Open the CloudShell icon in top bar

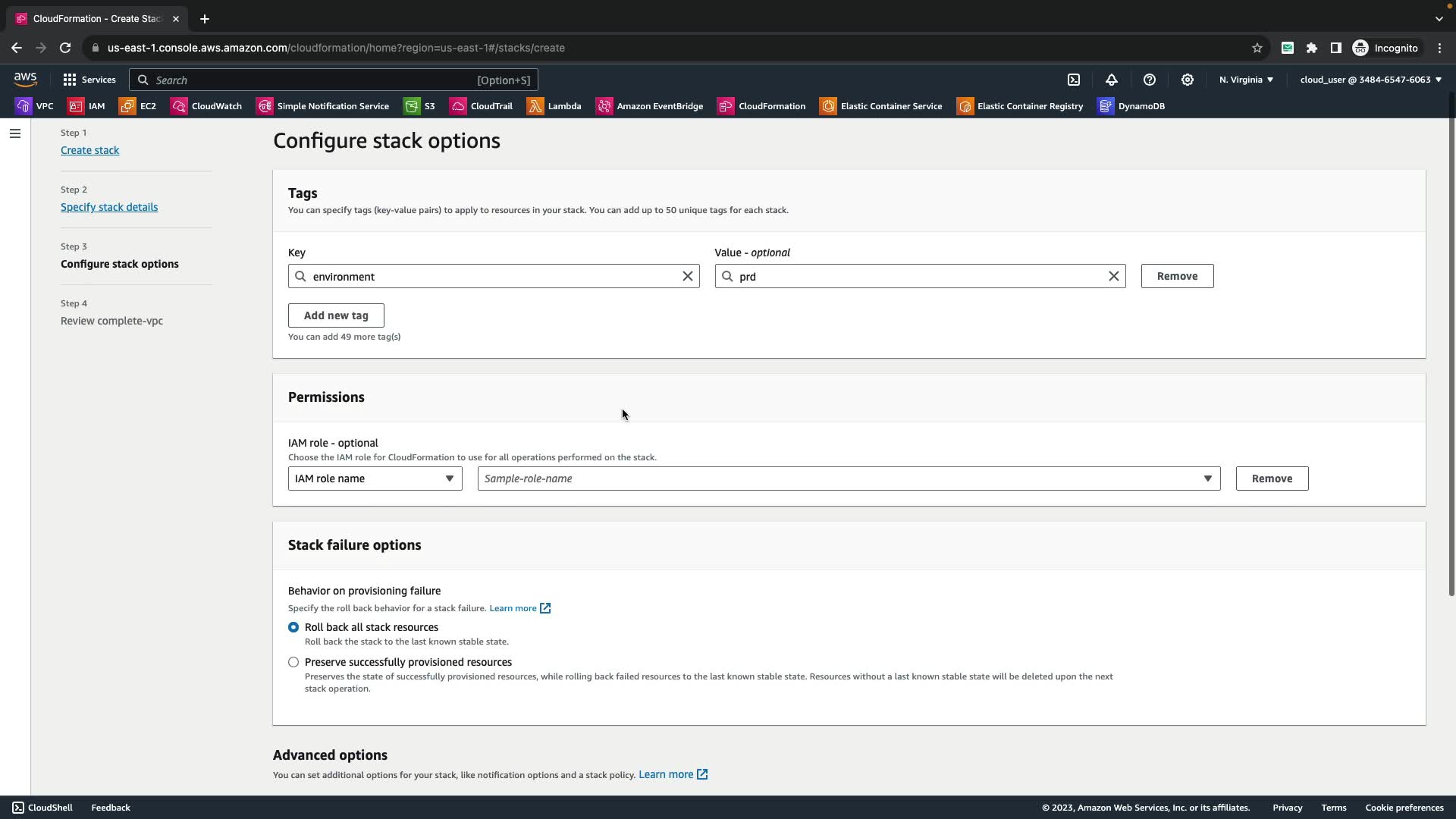tap(1074, 80)
